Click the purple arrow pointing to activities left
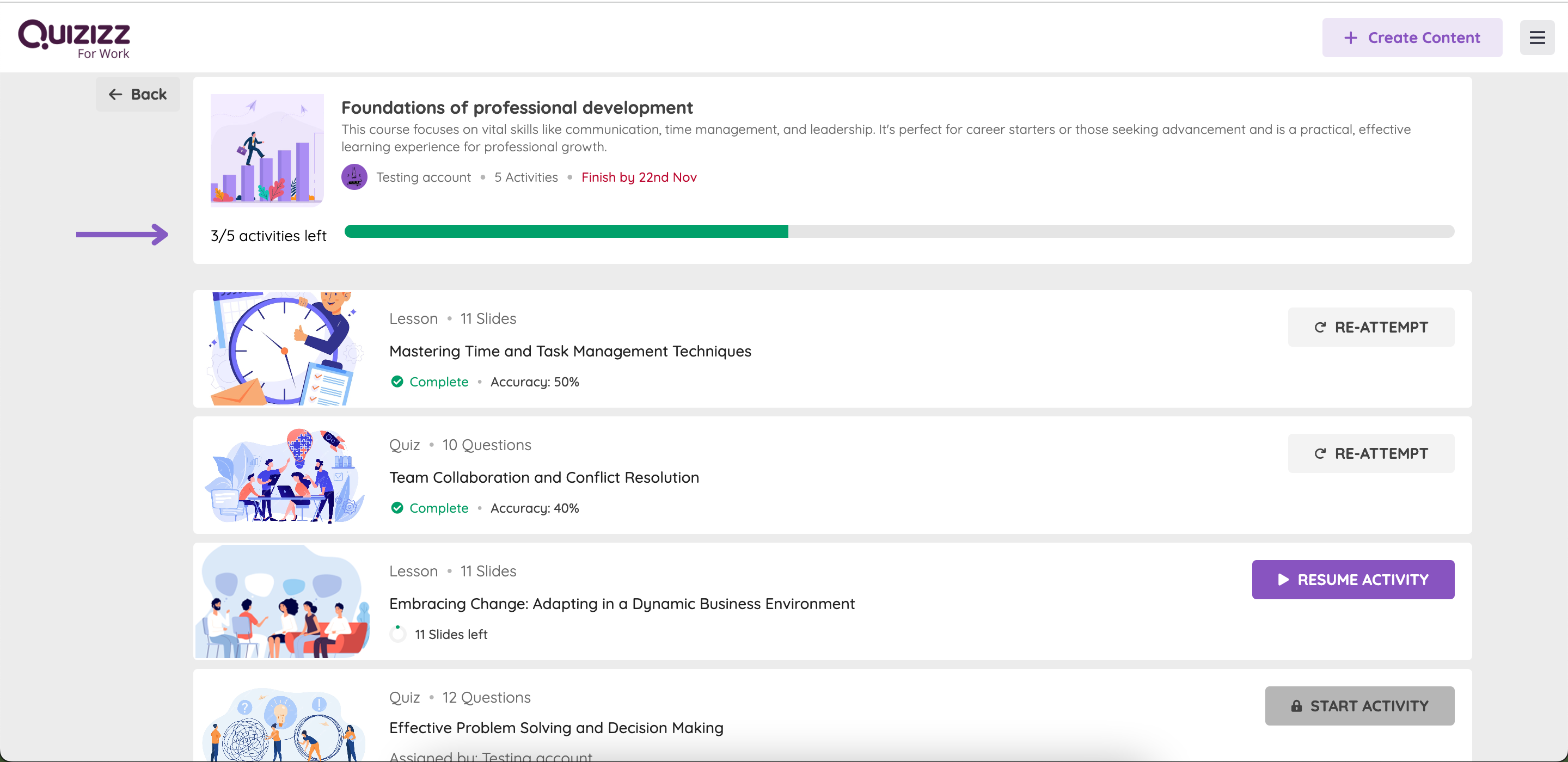Screen dimensions: 1568x762 (122, 235)
